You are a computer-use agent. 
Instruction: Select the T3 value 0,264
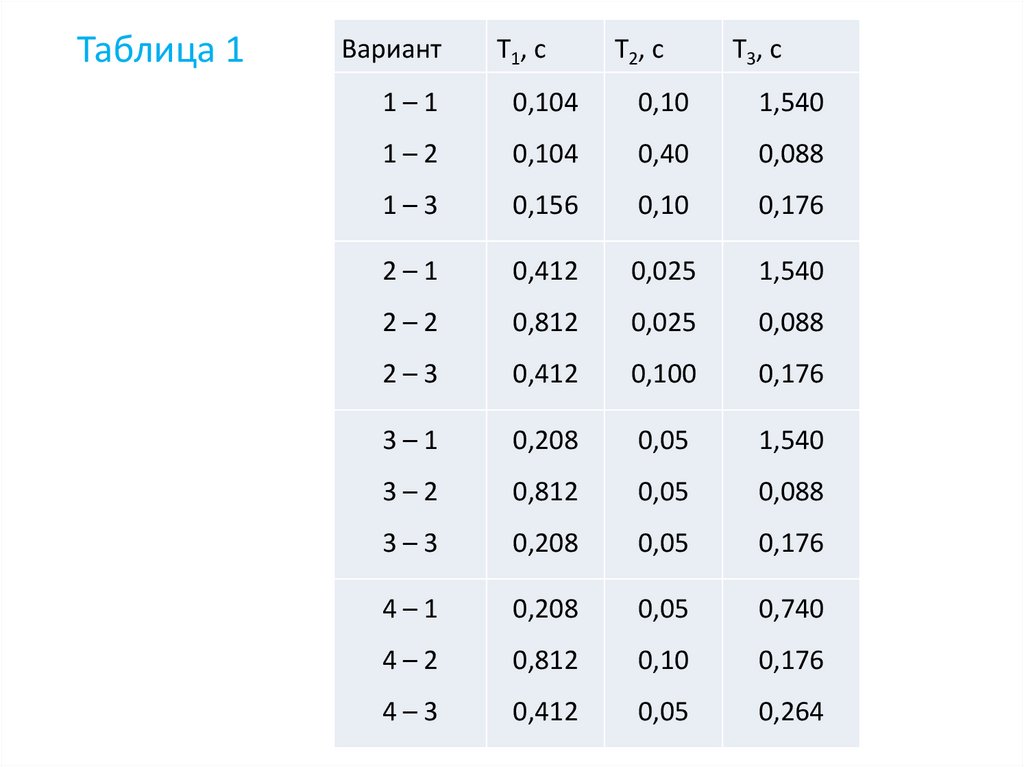coord(791,712)
